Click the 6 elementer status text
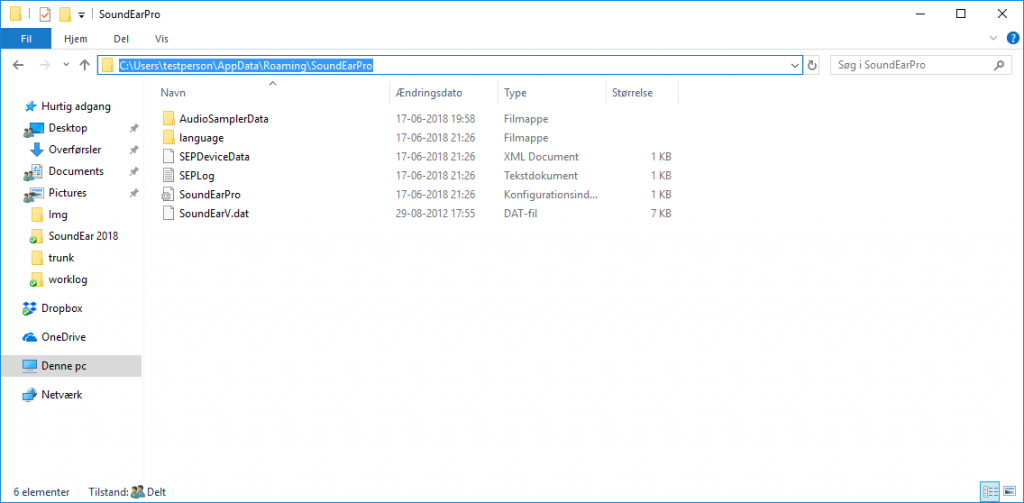Image resolution: width=1024 pixels, height=503 pixels. pos(42,491)
